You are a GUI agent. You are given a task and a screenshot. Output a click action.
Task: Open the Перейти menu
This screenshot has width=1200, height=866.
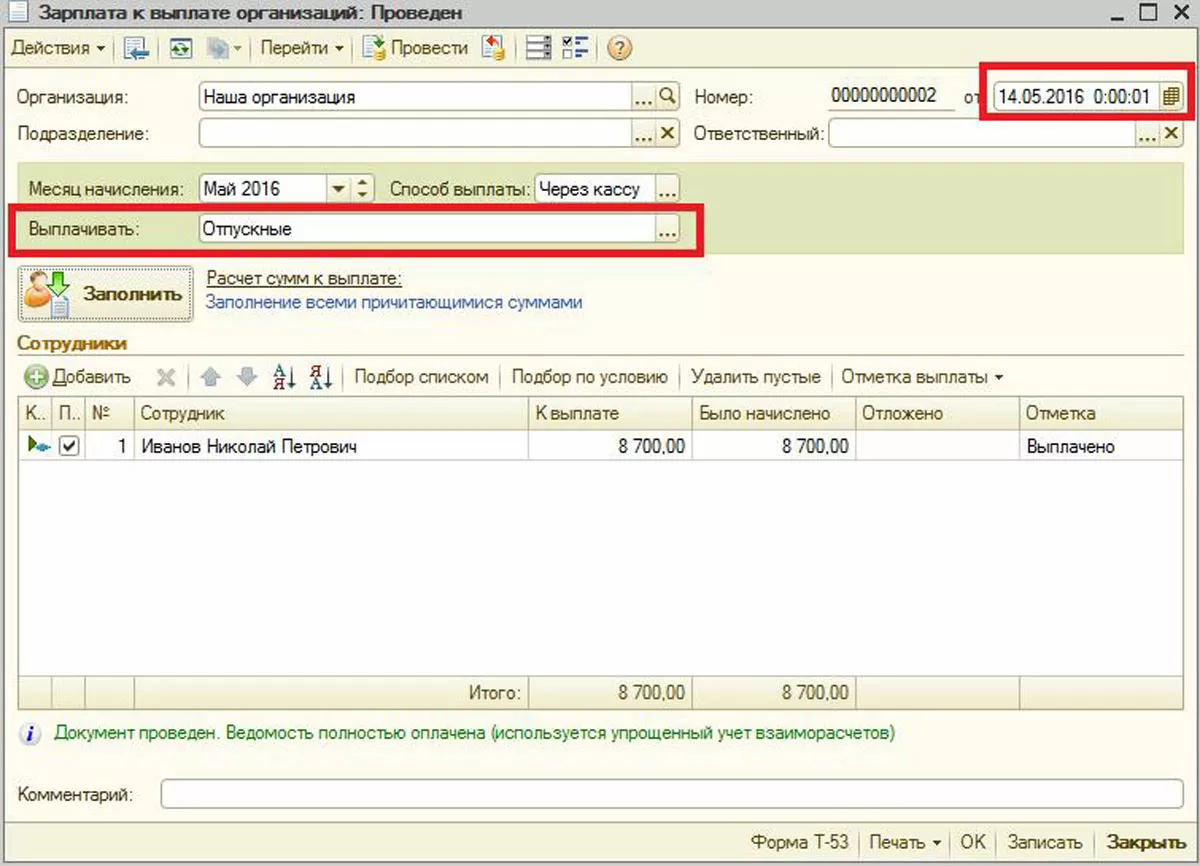point(302,48)
